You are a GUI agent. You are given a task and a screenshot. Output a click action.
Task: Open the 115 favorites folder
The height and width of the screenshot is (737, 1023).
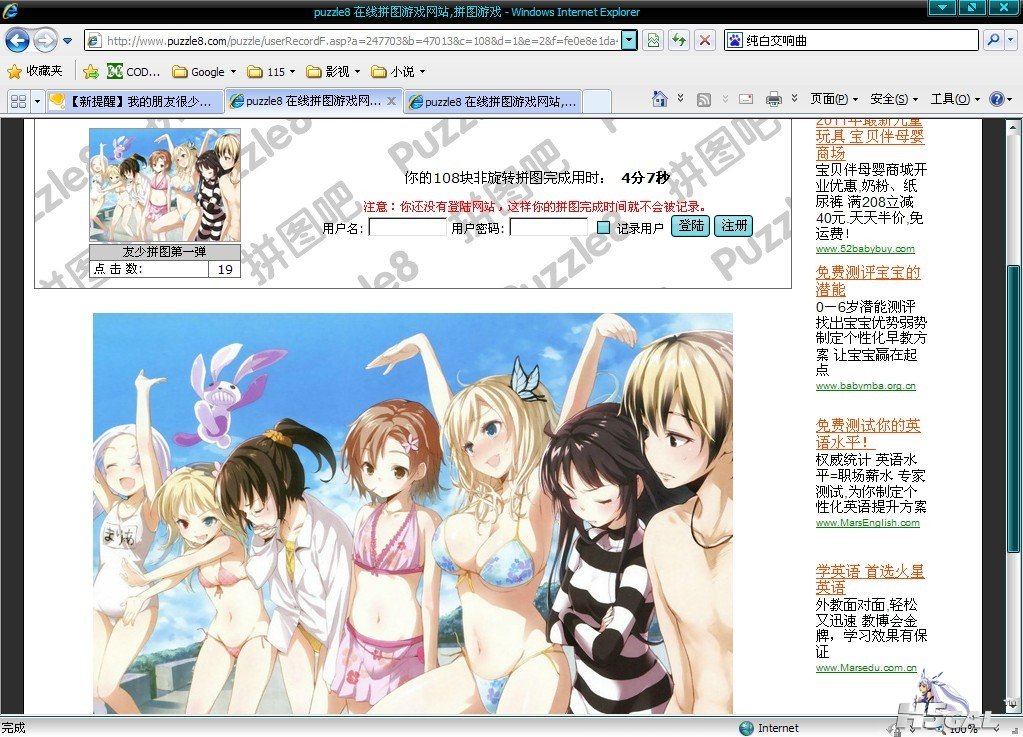point(271,72)
